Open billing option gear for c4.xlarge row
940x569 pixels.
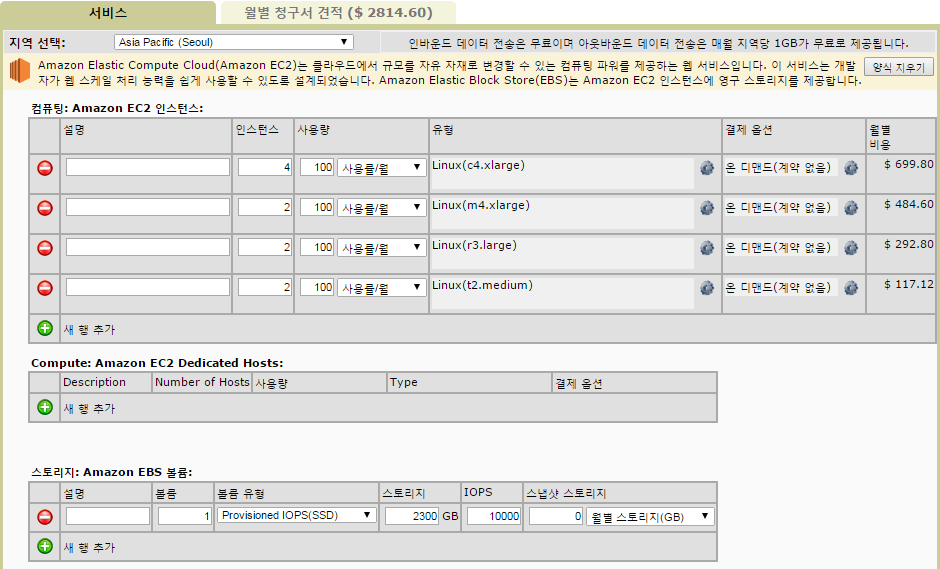[x=851, y=168]
